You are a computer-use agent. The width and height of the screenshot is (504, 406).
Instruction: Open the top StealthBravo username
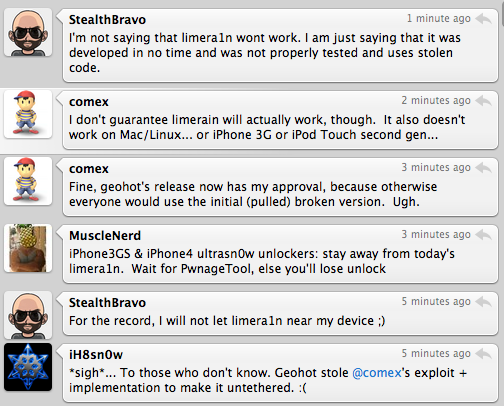(107, 20)
